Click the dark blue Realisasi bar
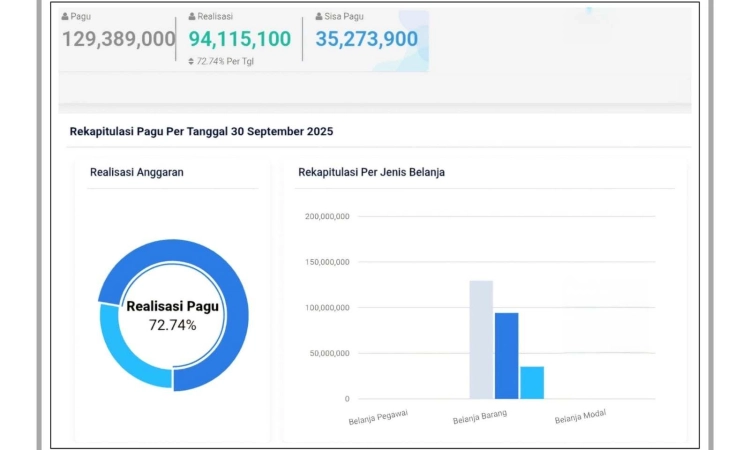The width and height of the screenshot is (750, 450). click(x=506, y=356)
